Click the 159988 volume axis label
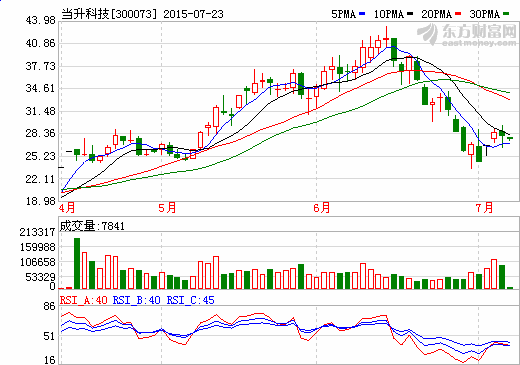The height and width of the screenshot is (365, 520). [x=37, y=247]
